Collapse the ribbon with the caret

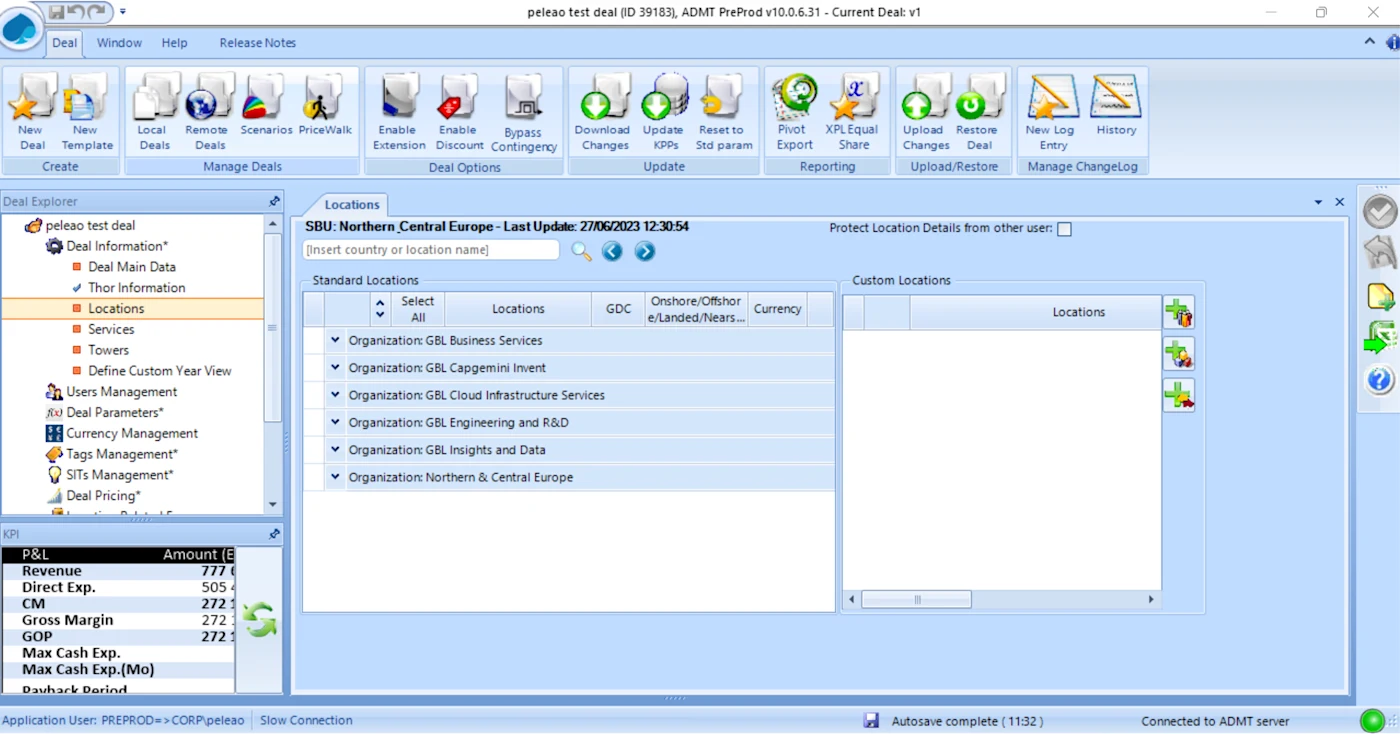coord(1370,42)
